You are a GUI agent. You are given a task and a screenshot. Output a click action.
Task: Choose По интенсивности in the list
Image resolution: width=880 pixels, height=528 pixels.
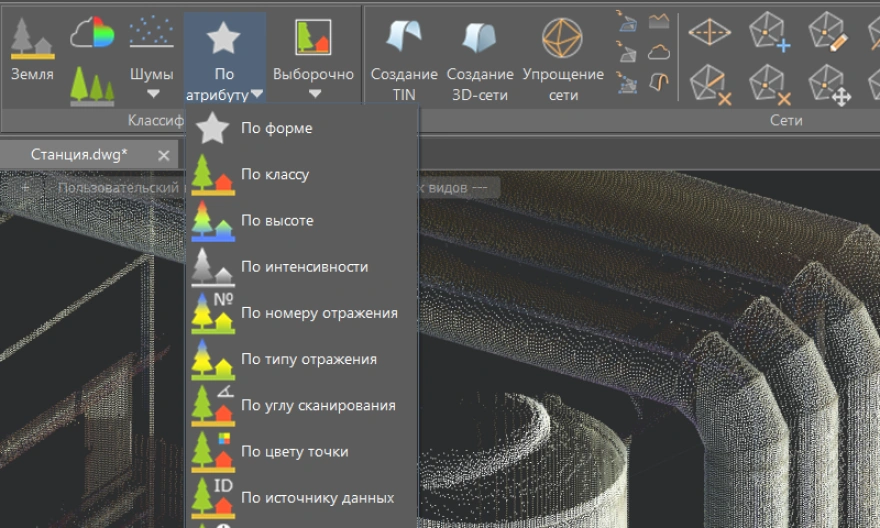(x=304, y=267)
